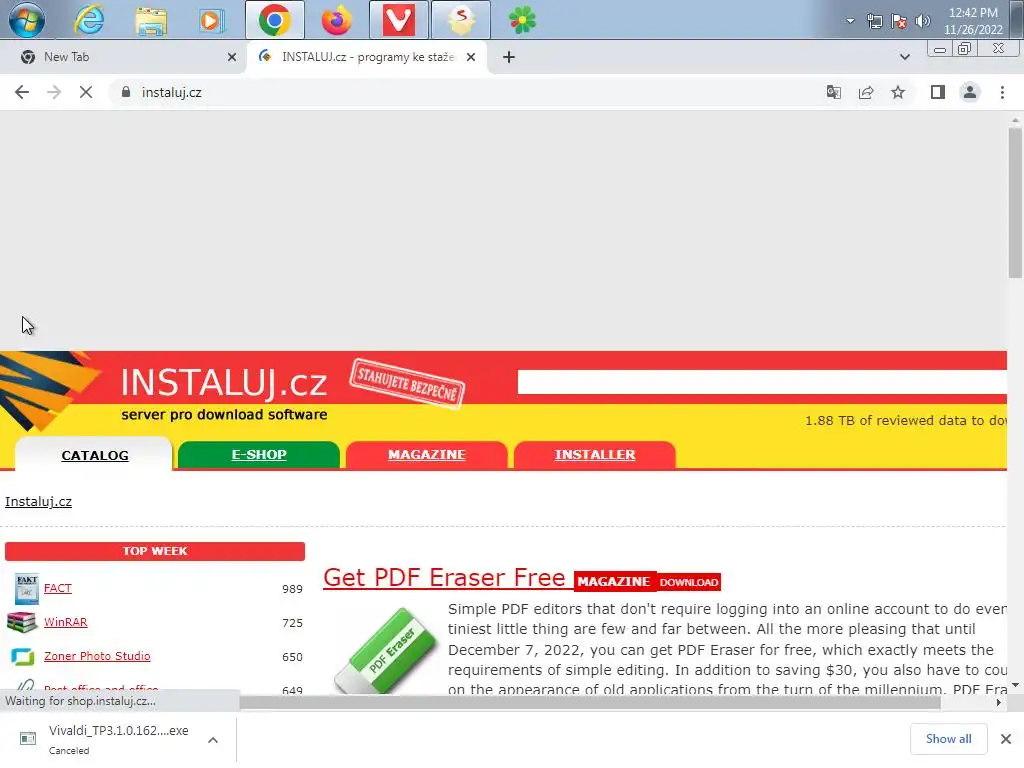Go back to the previous page
Image resolution: width=1024 pixels, height=768 pixels.
tap(22, 92)
